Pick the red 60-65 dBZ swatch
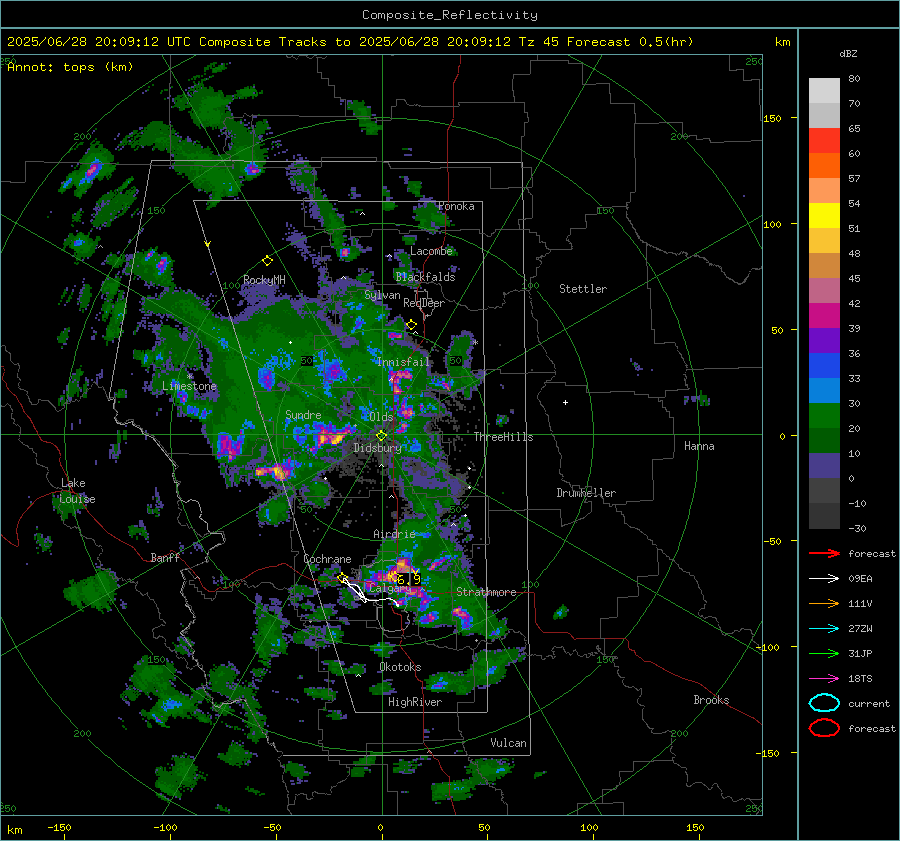The height and width of the screenshot is (841, 900). tap(824, 140)
